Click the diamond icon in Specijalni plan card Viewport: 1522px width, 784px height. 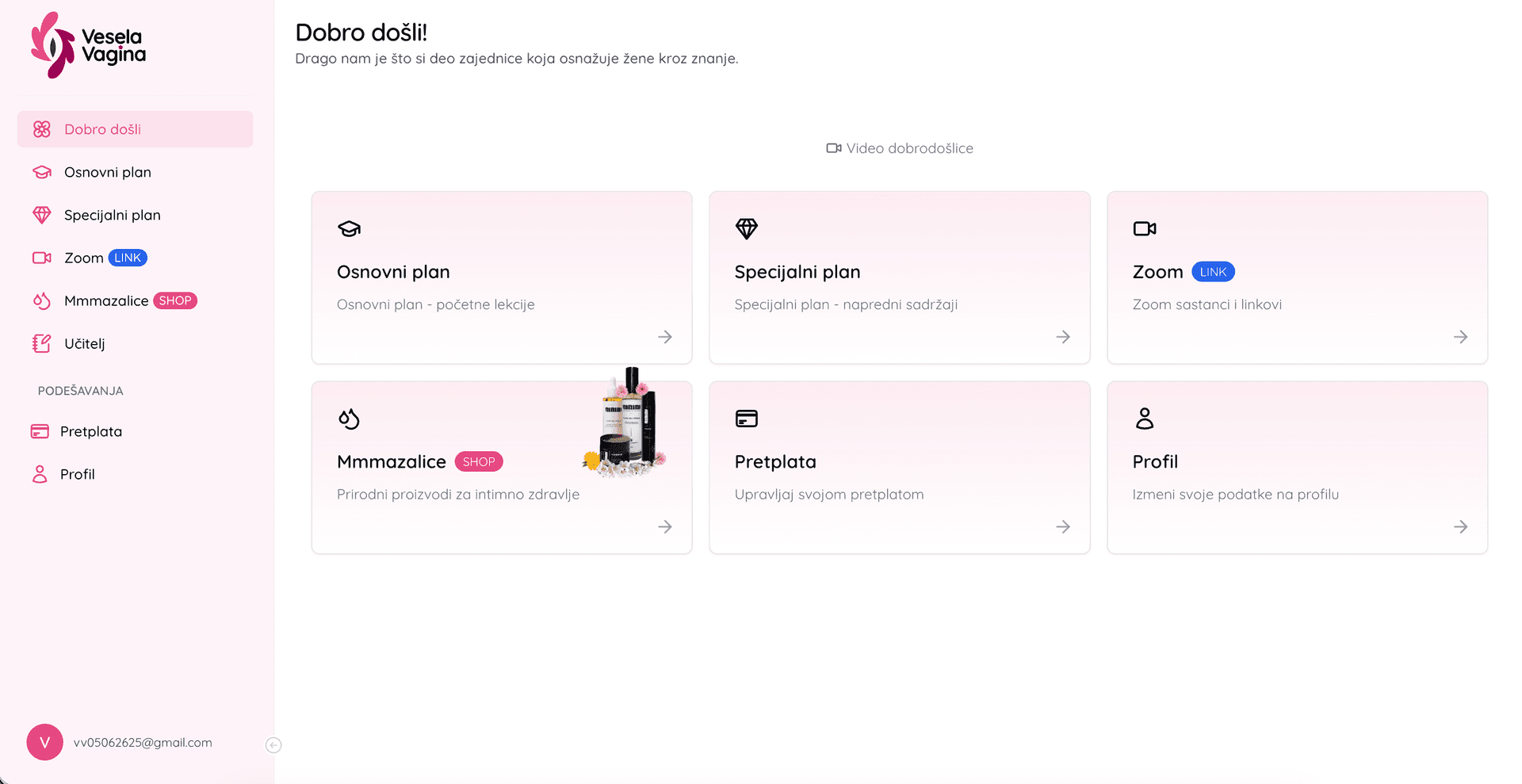pos(747,229)
